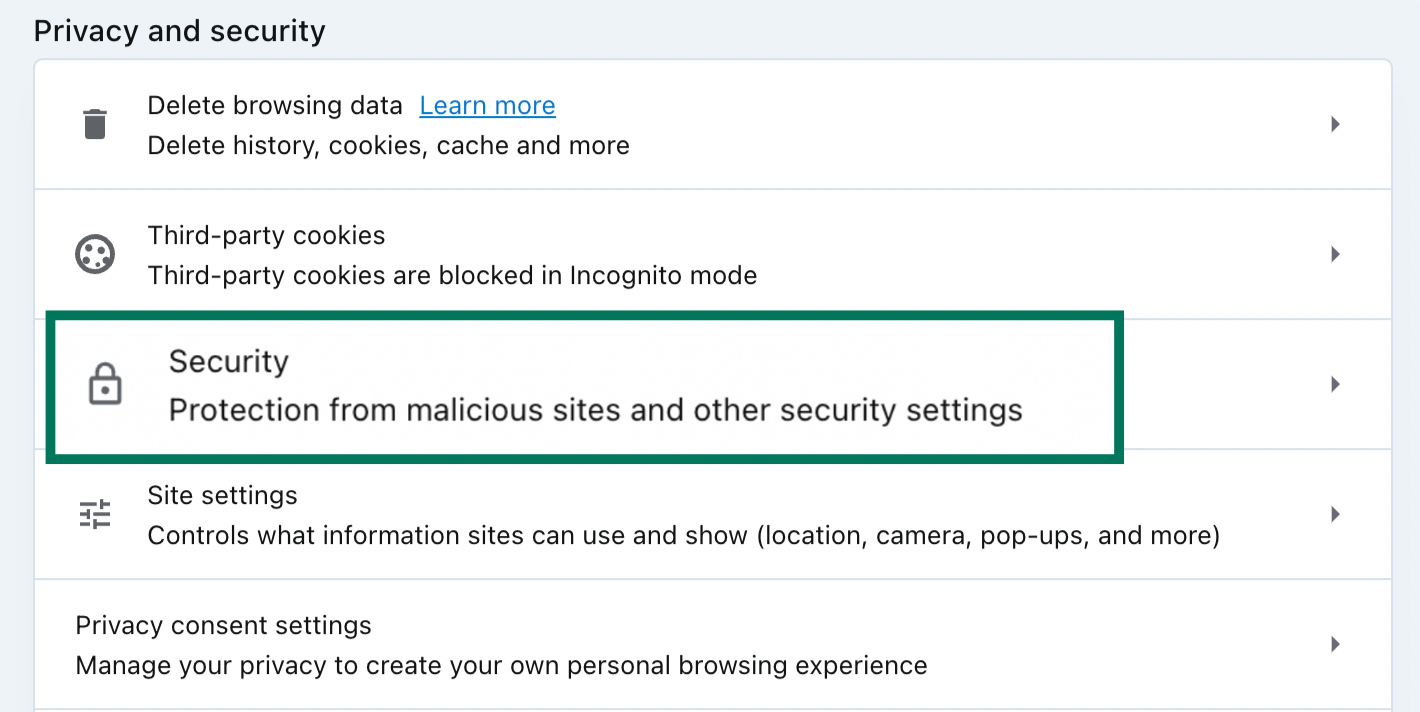The image size is (1420, 712).
Task: Open the Learn more link
Action: point(487,105)
